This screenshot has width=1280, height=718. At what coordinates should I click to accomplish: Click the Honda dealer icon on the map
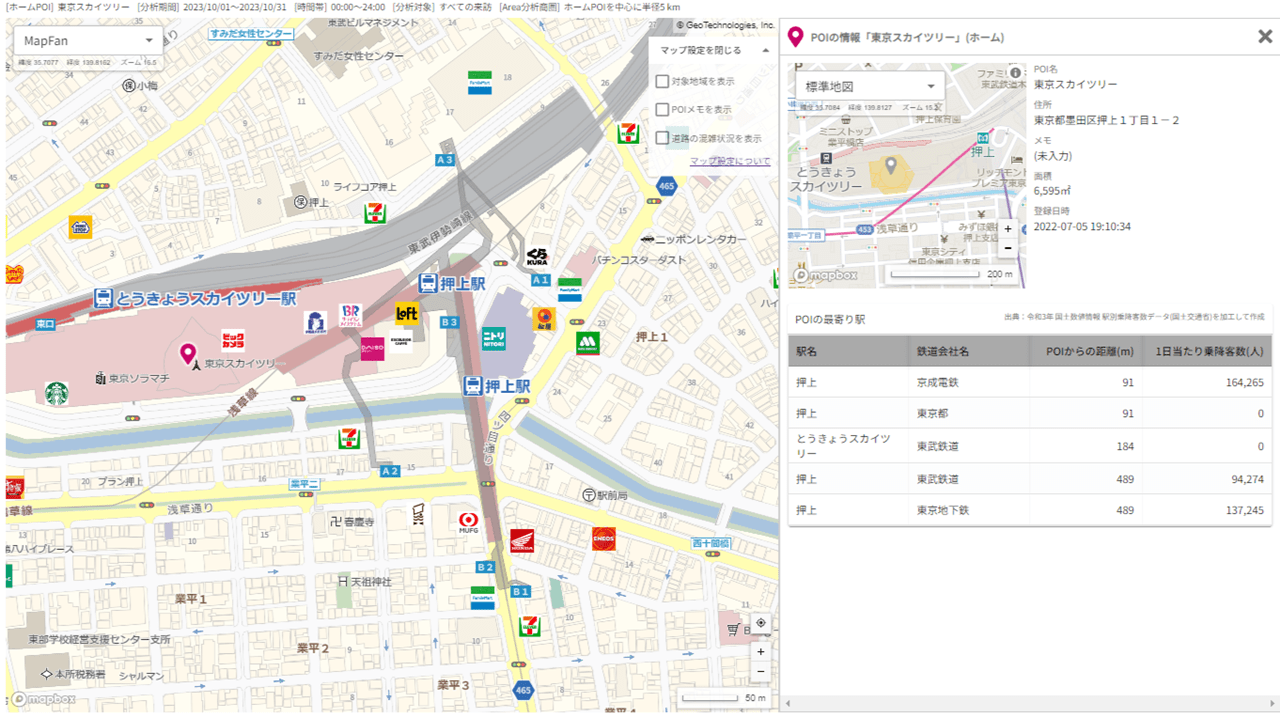[x=524, y=540]
